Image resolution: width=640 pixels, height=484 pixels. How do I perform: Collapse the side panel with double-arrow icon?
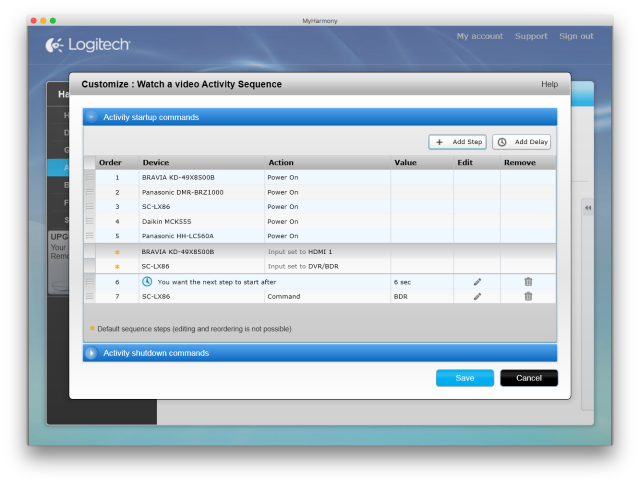coord(588,208)
